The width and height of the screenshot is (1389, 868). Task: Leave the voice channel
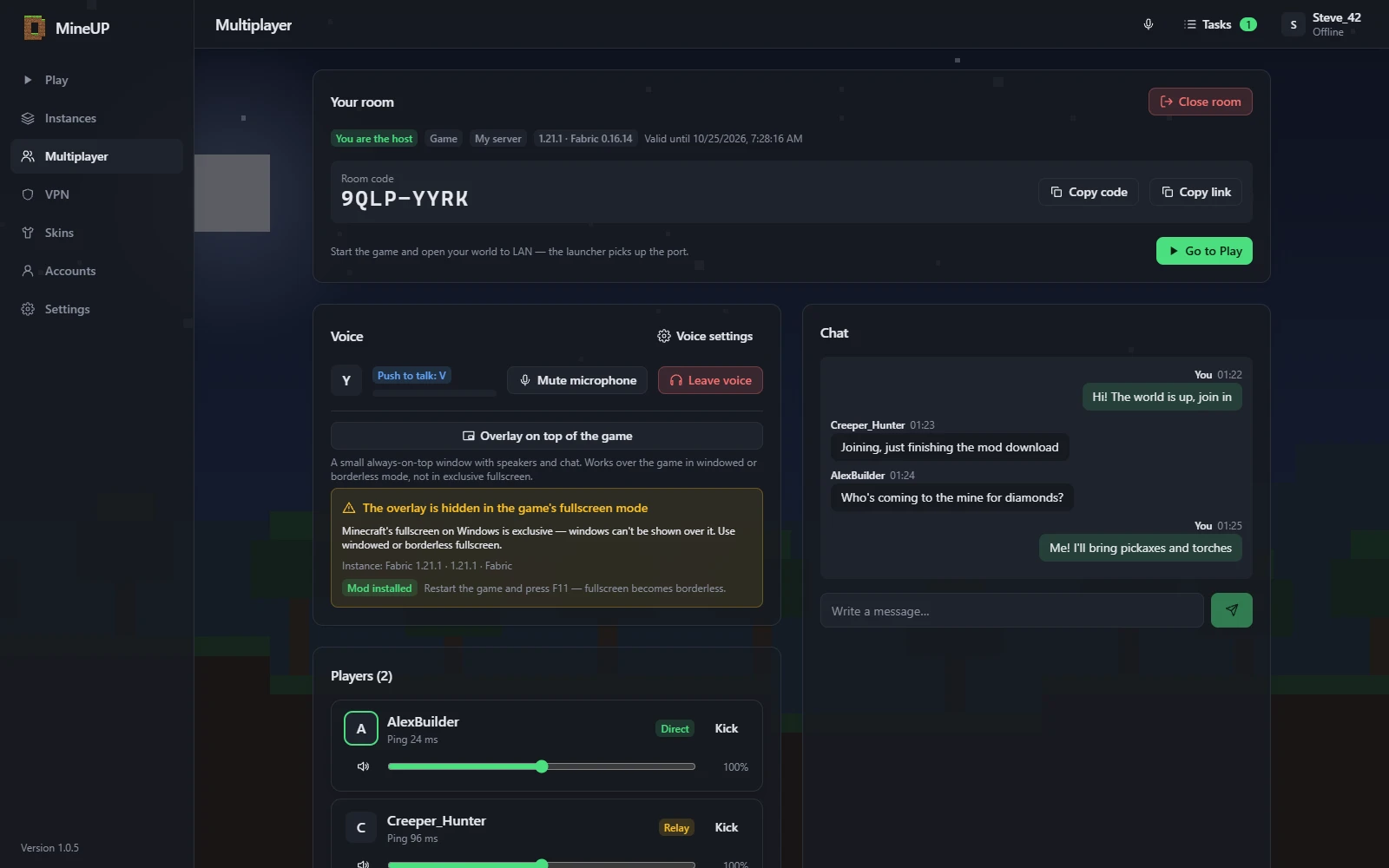click(x=710, y=380)
